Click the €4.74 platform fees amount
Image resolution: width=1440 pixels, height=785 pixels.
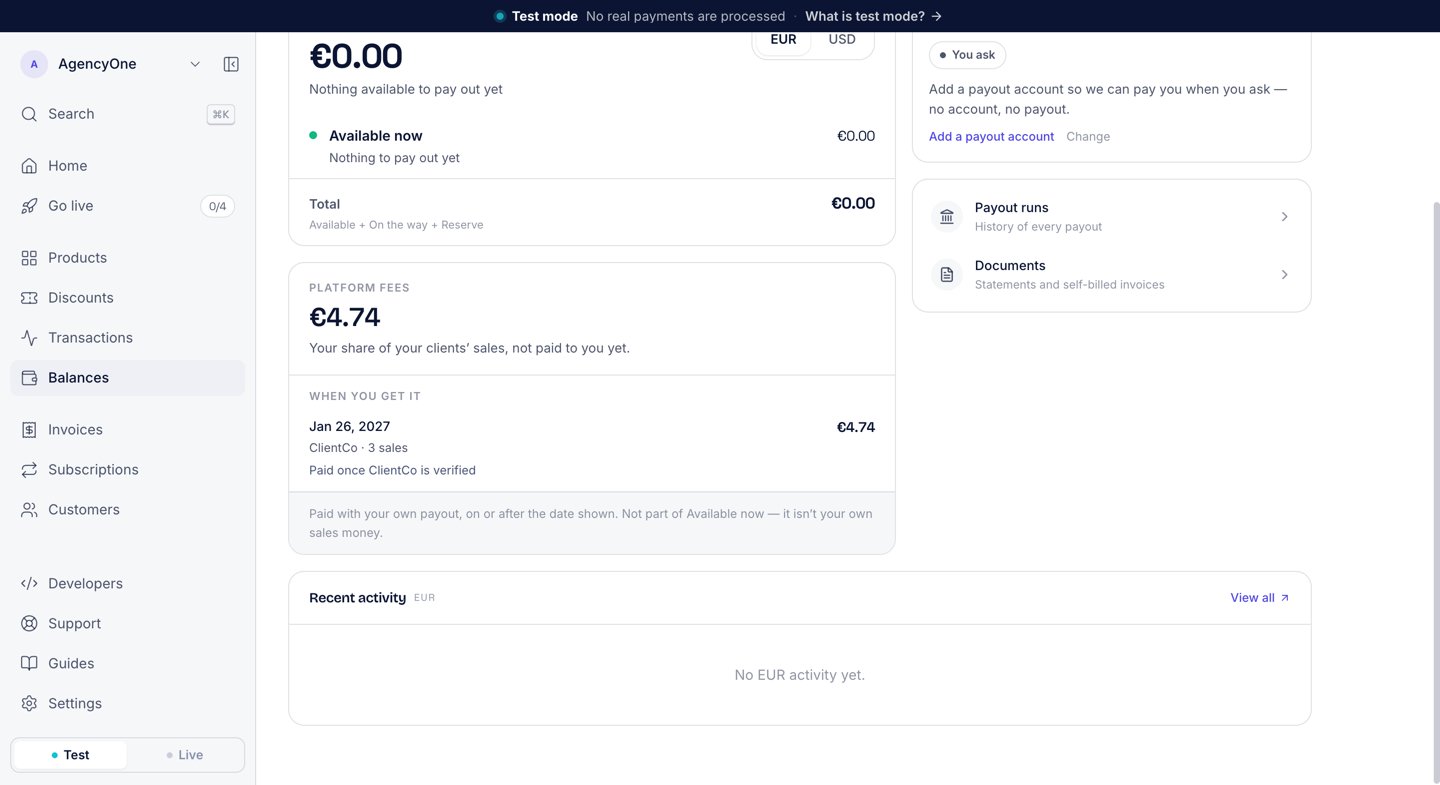click(x=345, y=317)
